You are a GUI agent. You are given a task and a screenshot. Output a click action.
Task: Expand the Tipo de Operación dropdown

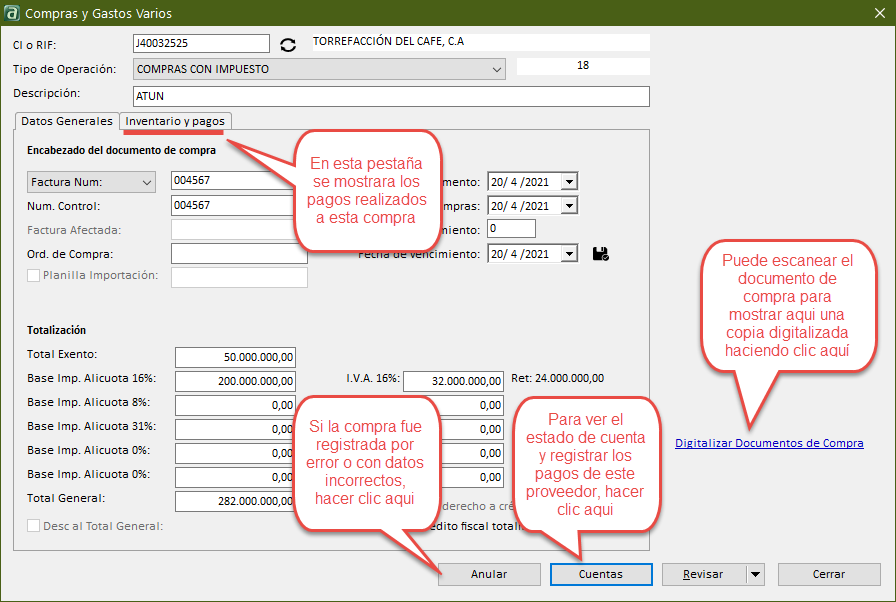[497, 69]
